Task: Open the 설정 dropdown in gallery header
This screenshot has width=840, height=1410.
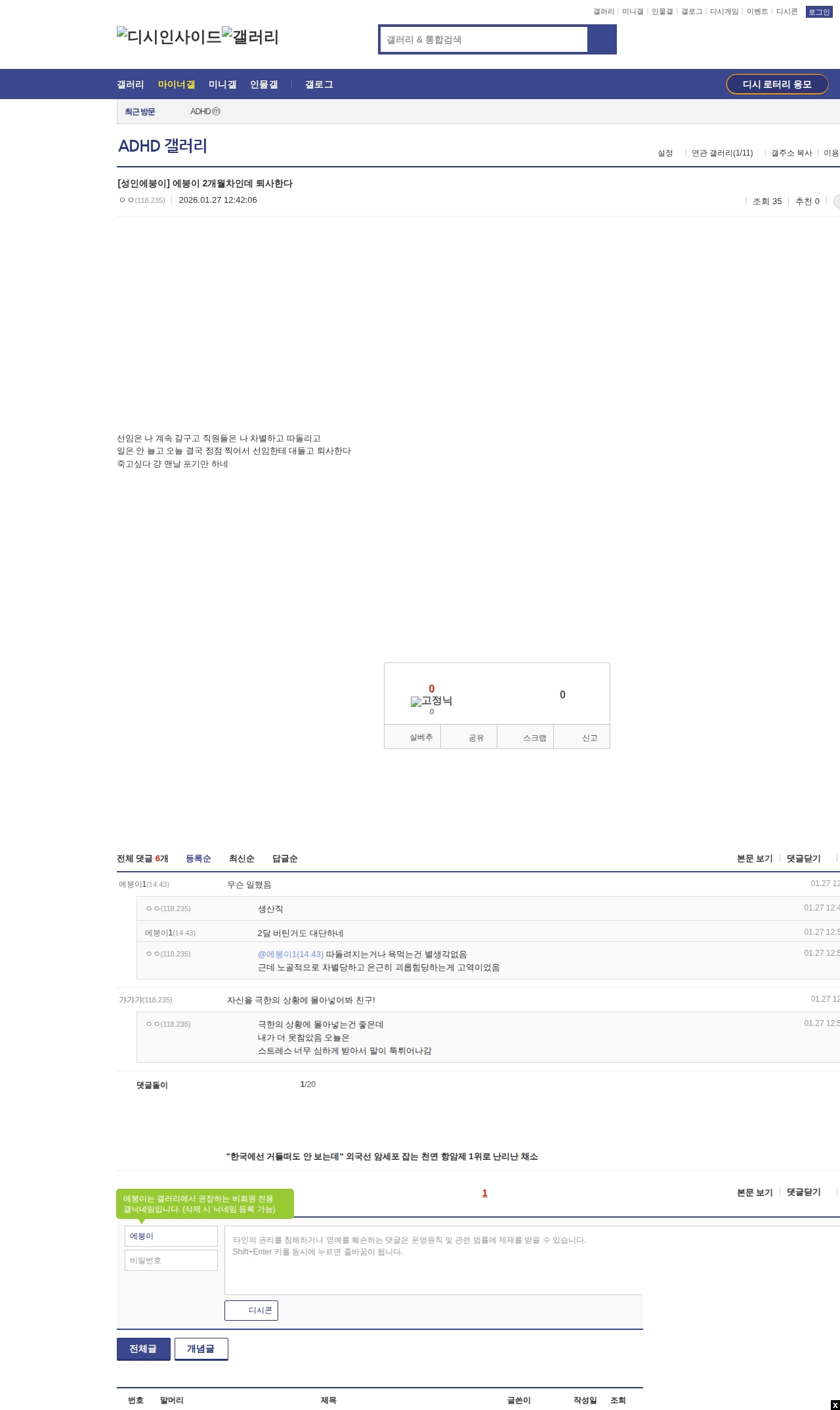Action: pos(665,153)
